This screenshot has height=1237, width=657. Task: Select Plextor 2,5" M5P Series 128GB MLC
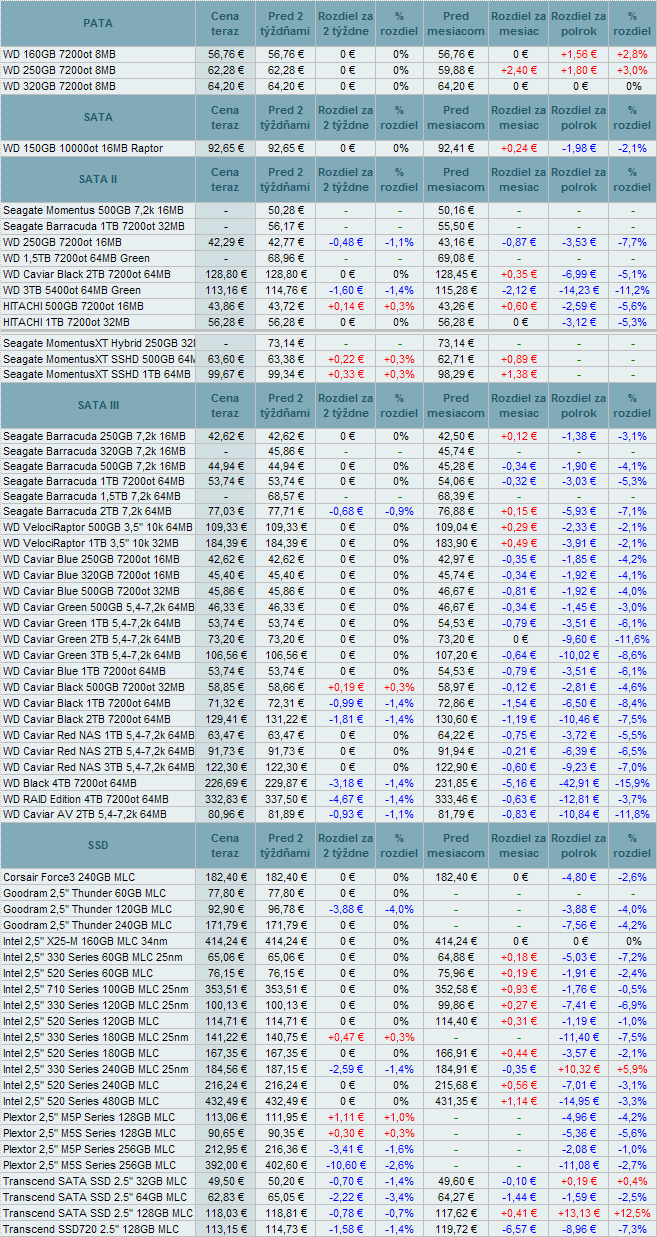pos(89,1117)
